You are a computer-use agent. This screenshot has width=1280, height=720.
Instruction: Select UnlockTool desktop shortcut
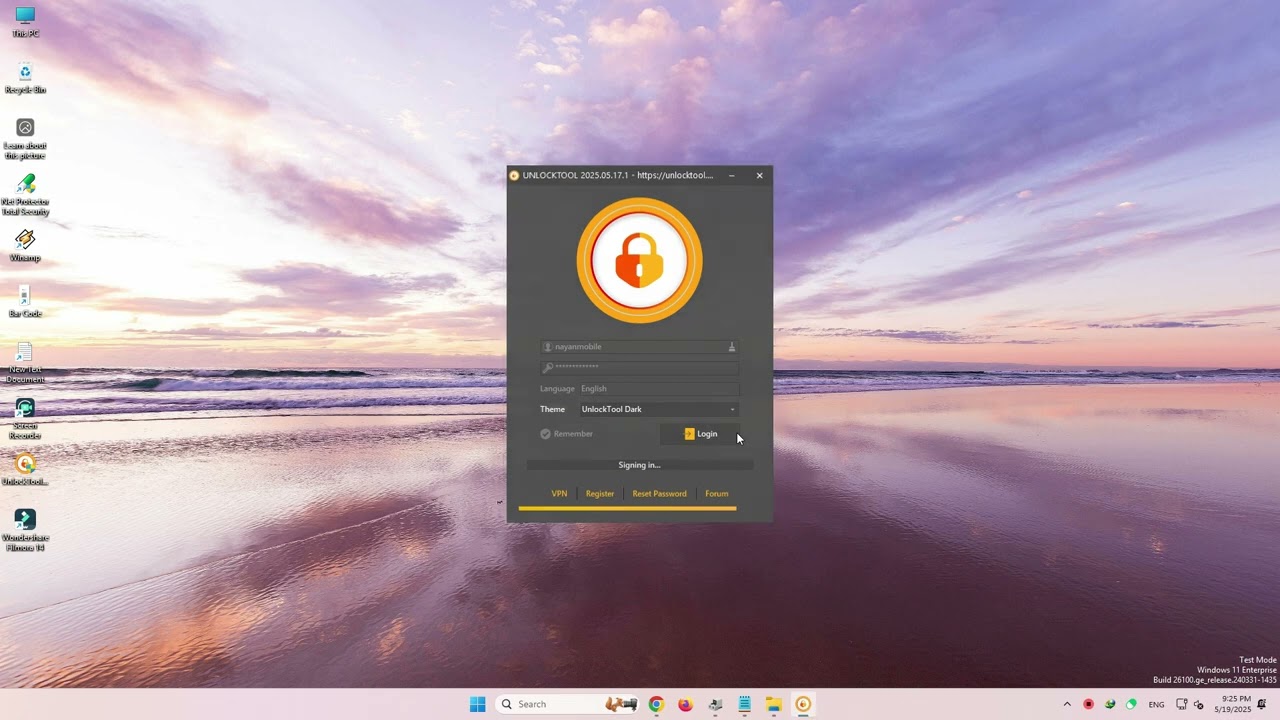point(25,470)
